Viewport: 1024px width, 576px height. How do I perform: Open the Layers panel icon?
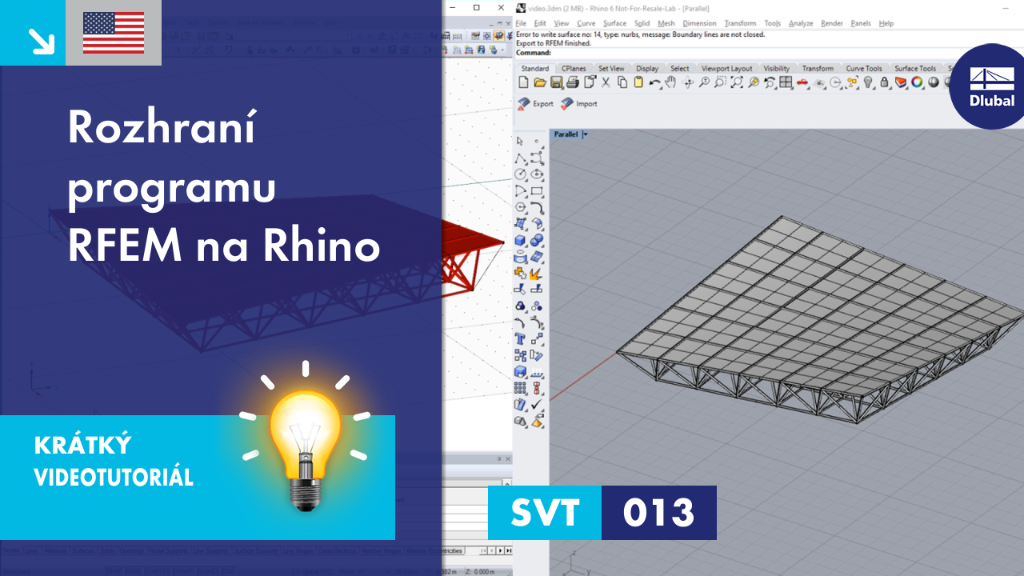(x=901, y=83)
